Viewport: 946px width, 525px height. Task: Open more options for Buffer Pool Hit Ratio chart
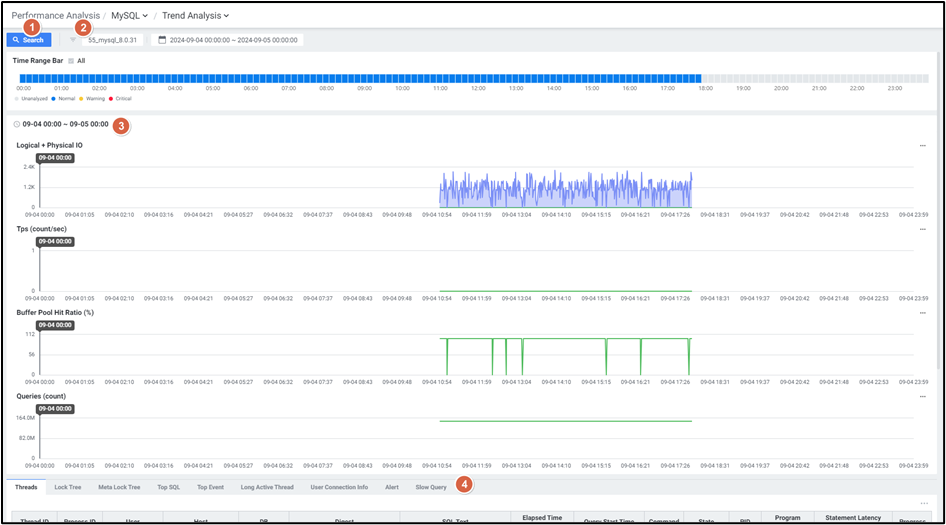(922, 312)
